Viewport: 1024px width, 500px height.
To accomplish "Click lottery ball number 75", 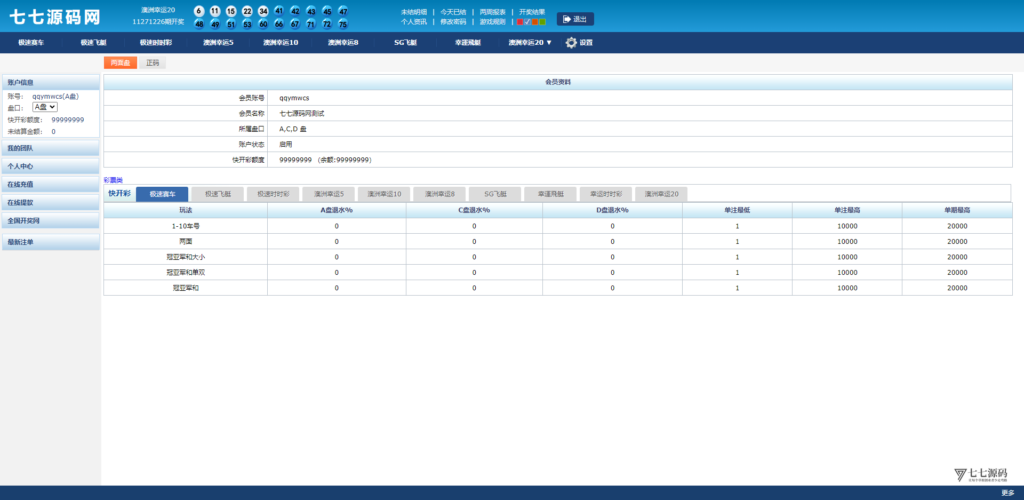I will tap(343, 23).
